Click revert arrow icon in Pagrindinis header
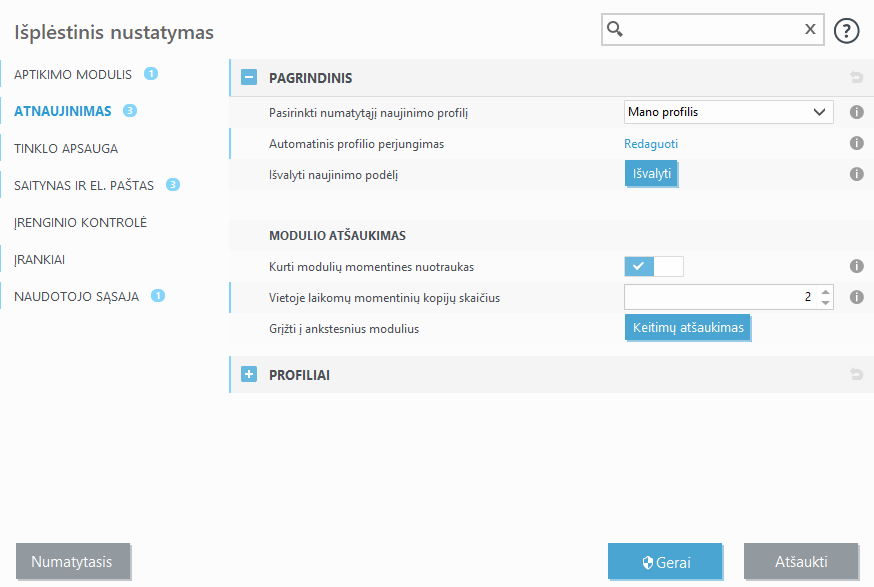Screen dimensions: 874x587 (x=856, y=78)
